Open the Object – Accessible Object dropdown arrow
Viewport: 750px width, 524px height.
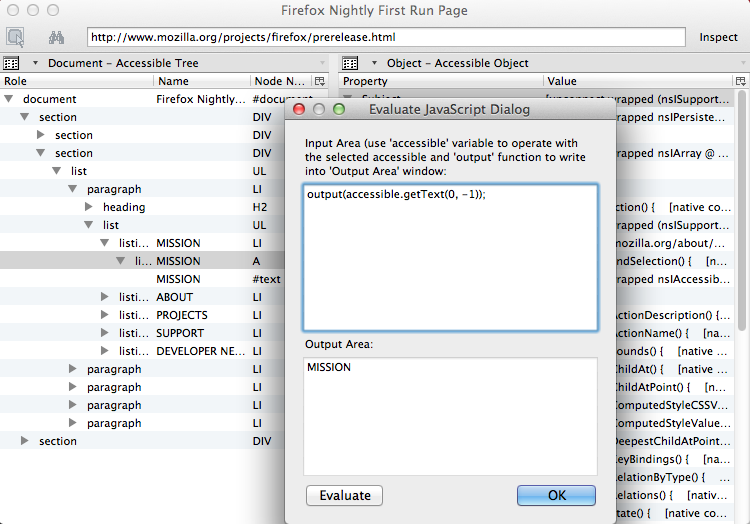(375, 63)
